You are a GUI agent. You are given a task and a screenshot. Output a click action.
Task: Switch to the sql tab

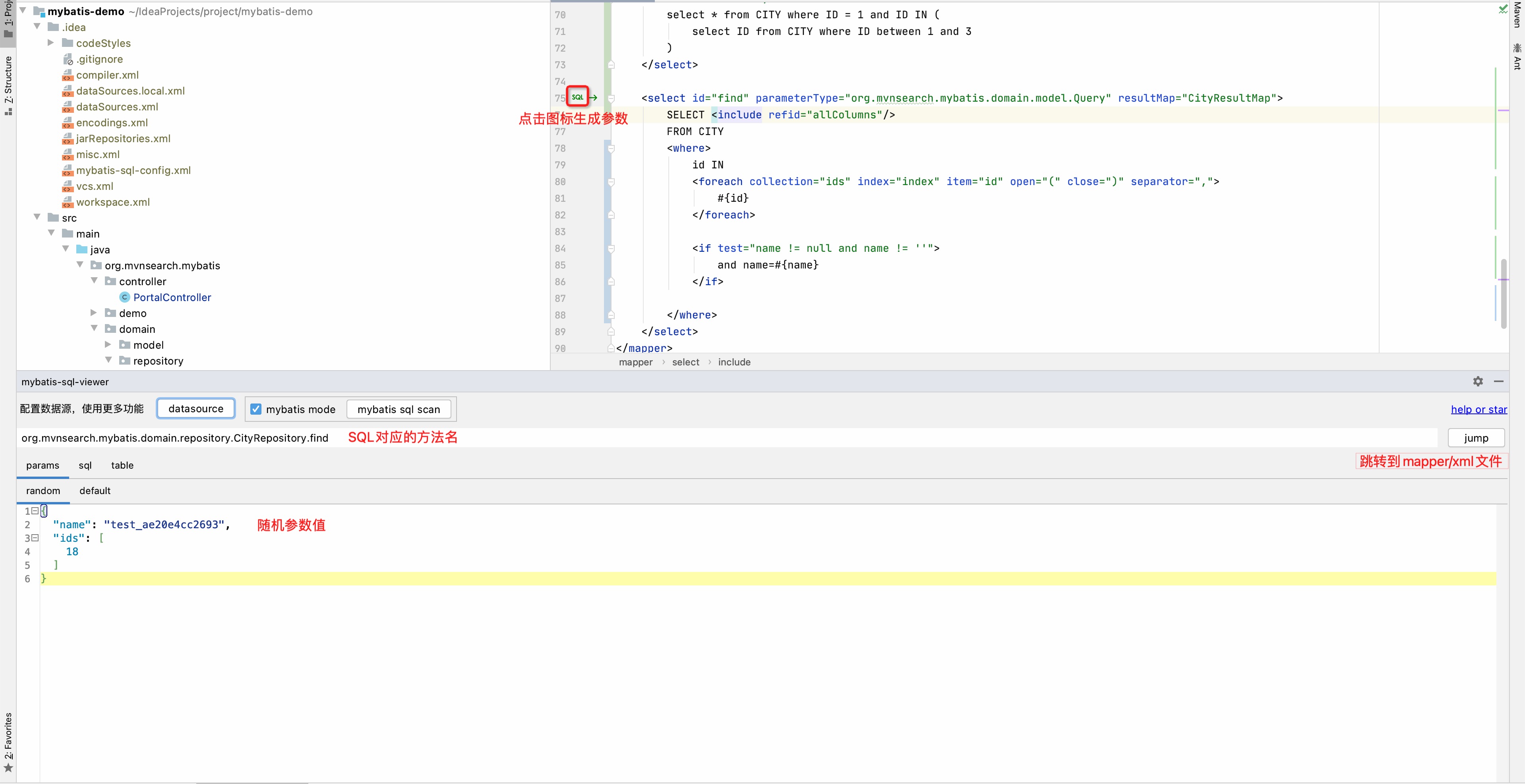point(85,465)
